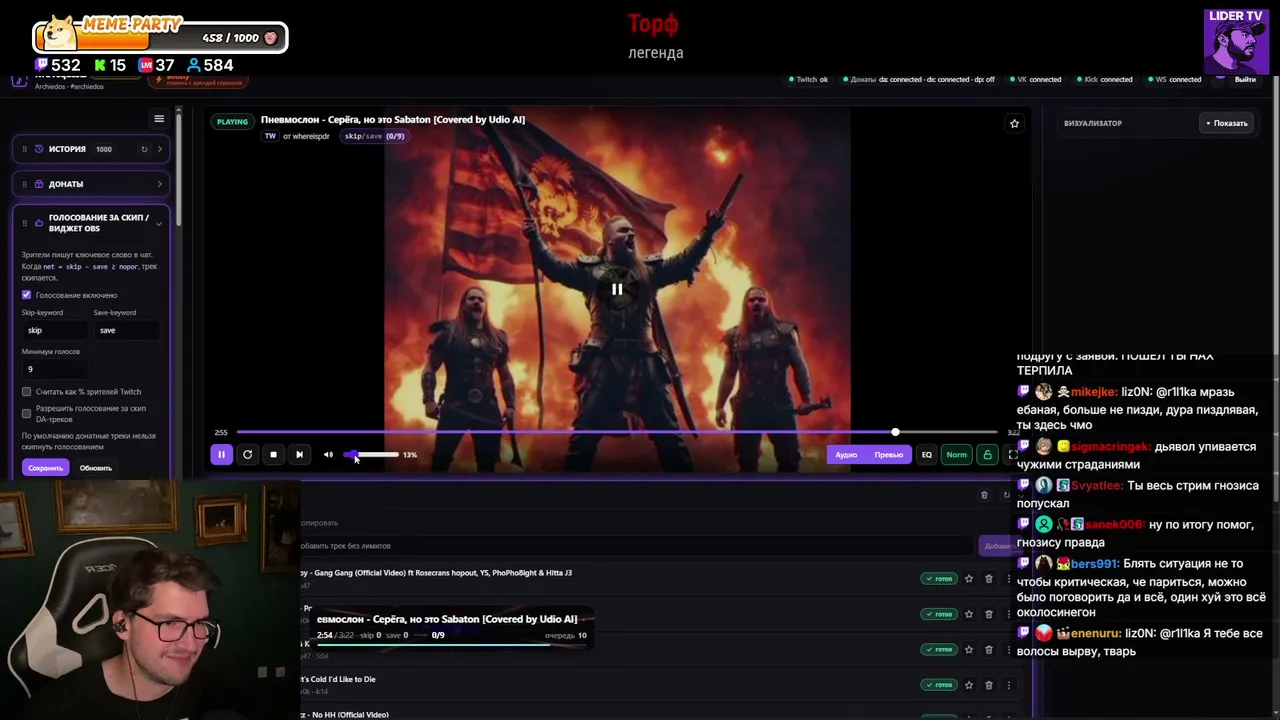The height and width of the screenshot is (720, 1280).
Task: Click the Svyatlee username in chat
Action: coord(1097,486)
